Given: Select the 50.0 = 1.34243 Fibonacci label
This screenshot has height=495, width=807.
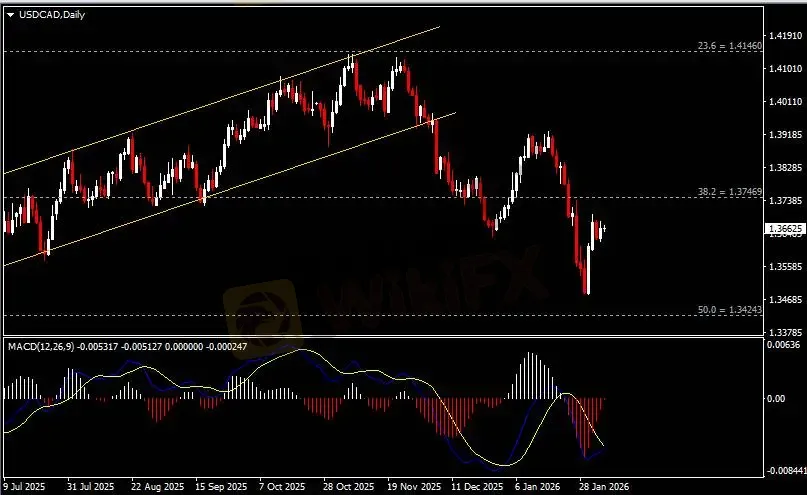Looking at the screenshot, I should point(730,310).
